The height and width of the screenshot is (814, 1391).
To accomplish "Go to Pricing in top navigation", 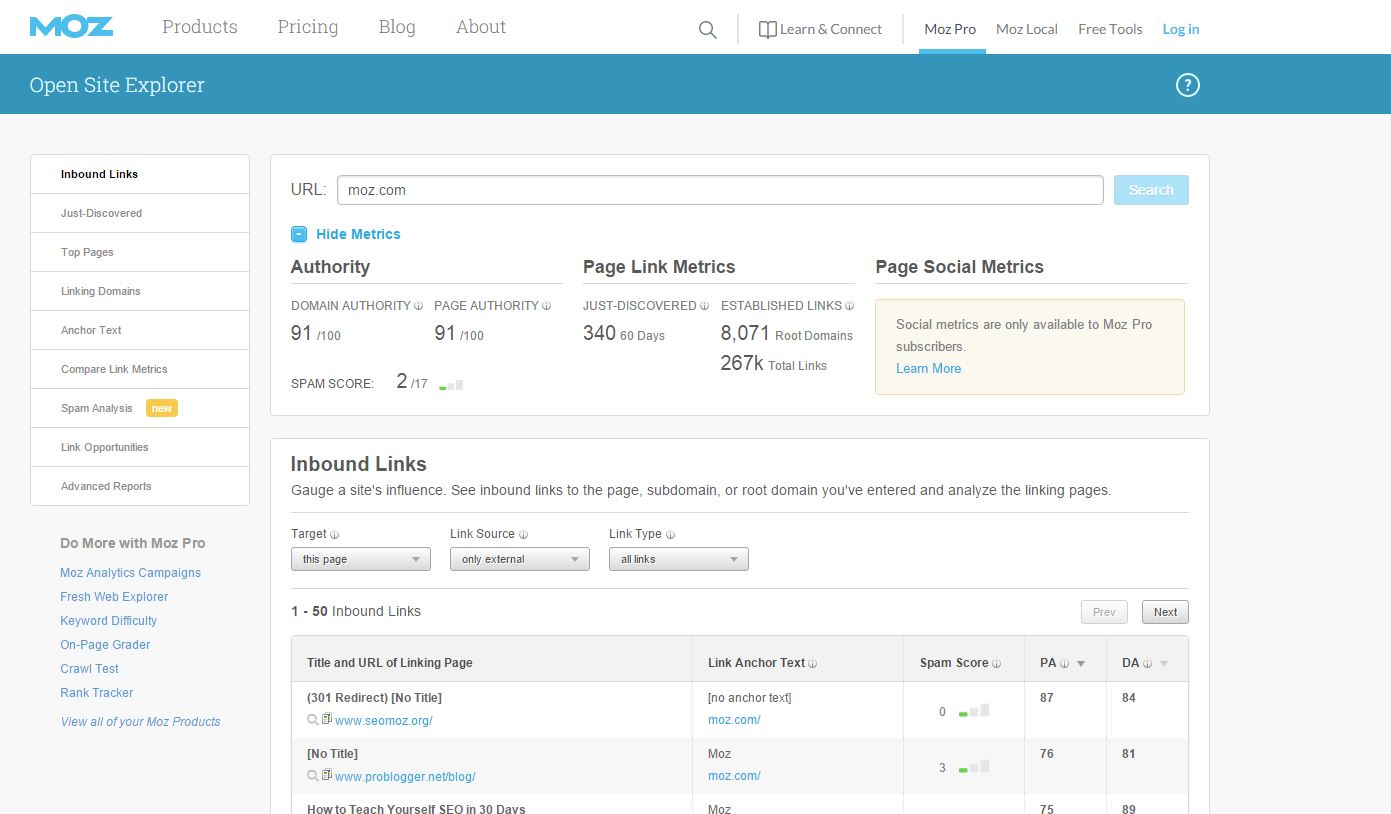I will coord(308,27).
